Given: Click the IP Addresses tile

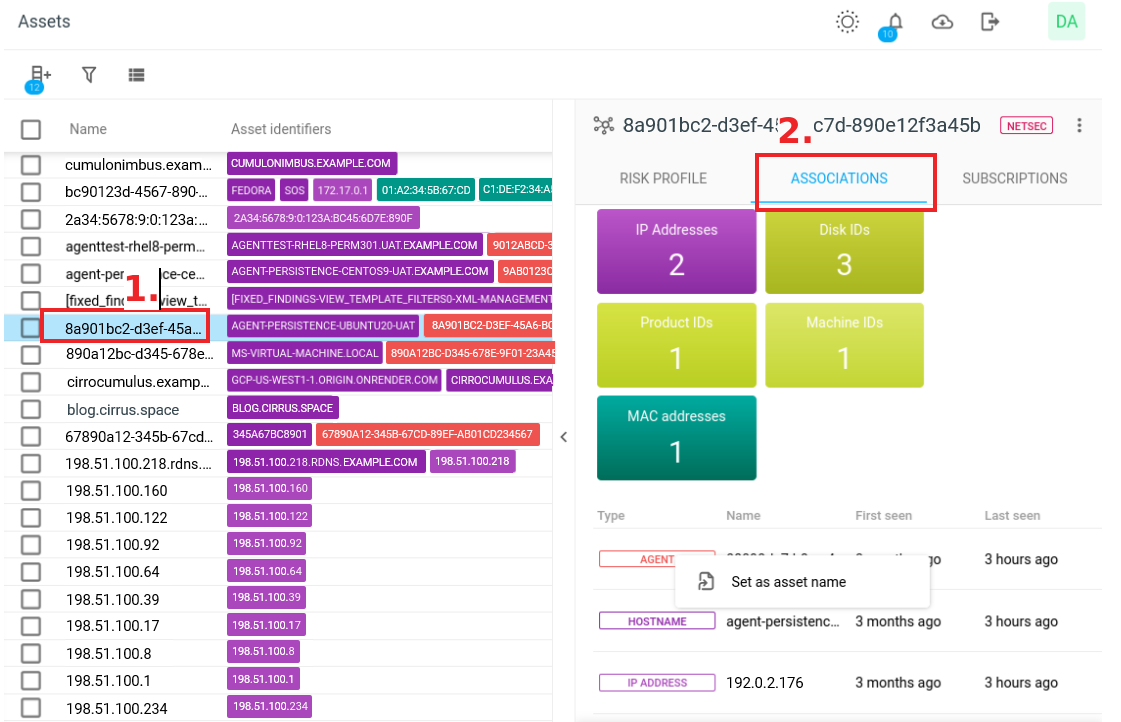Looking at the screenshot, I should tap(676, 251).
